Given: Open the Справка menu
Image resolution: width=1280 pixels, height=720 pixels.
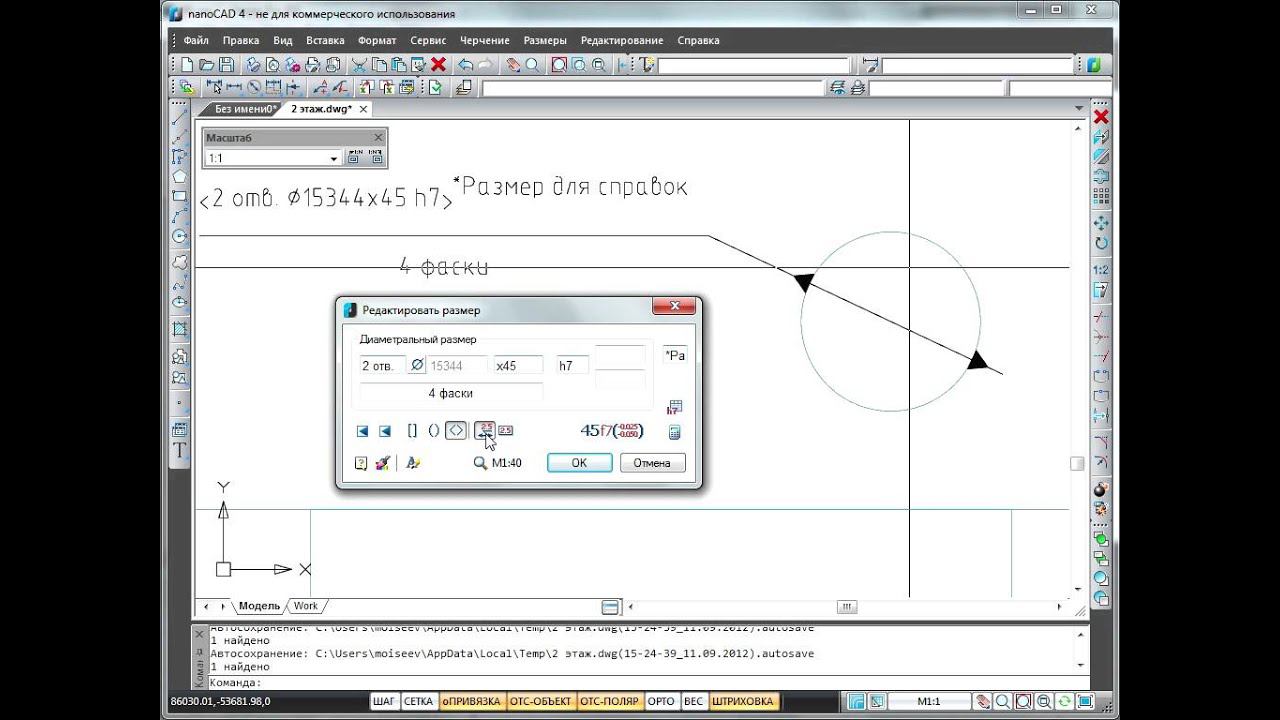Looking at the screenshot, I should pyautogui.click(x=698, y=41).
